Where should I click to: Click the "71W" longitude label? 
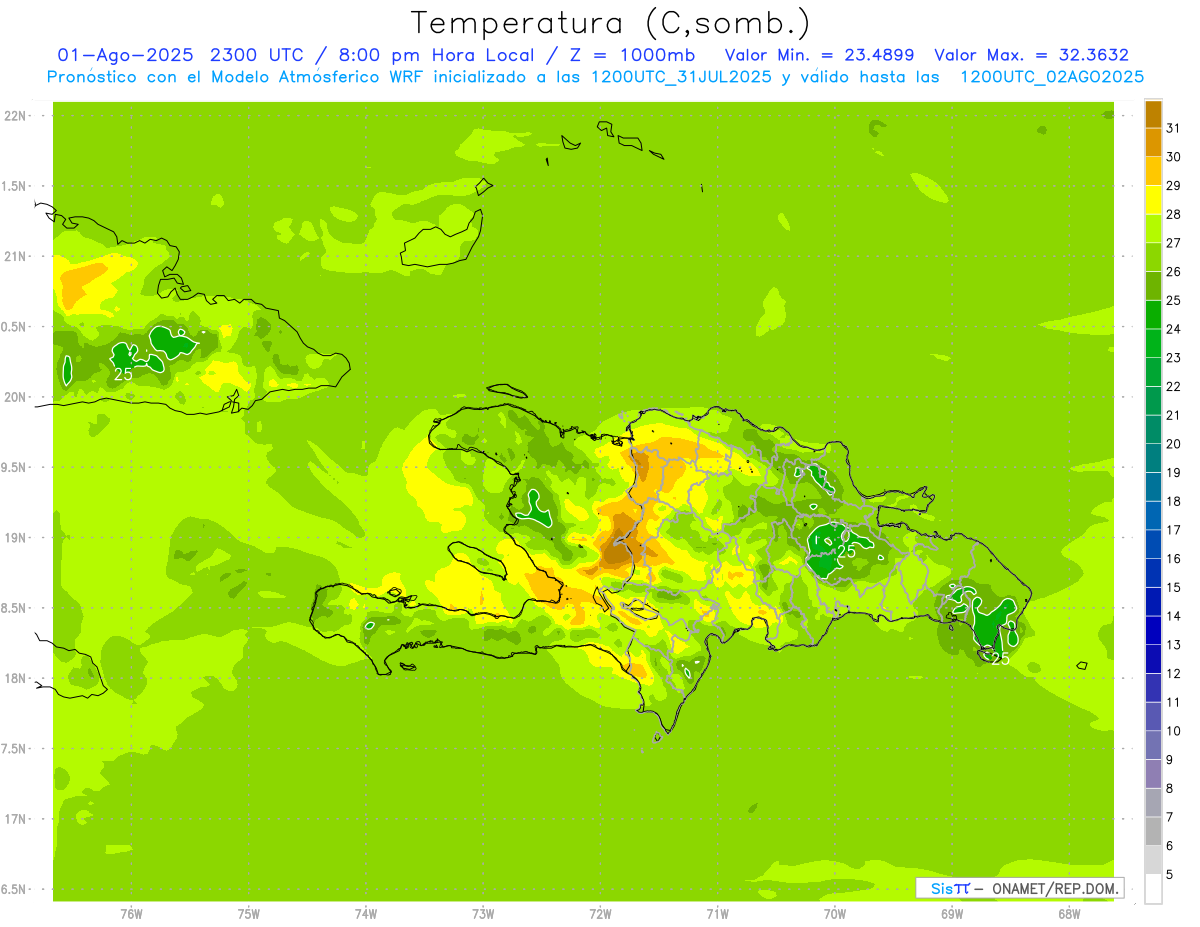pos(717,915)
